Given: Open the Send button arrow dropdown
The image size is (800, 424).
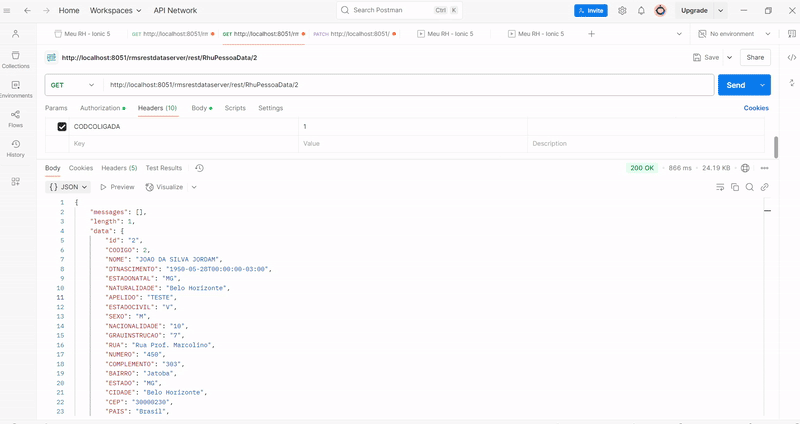Looking at the screenshot, I should click(762, 85).
